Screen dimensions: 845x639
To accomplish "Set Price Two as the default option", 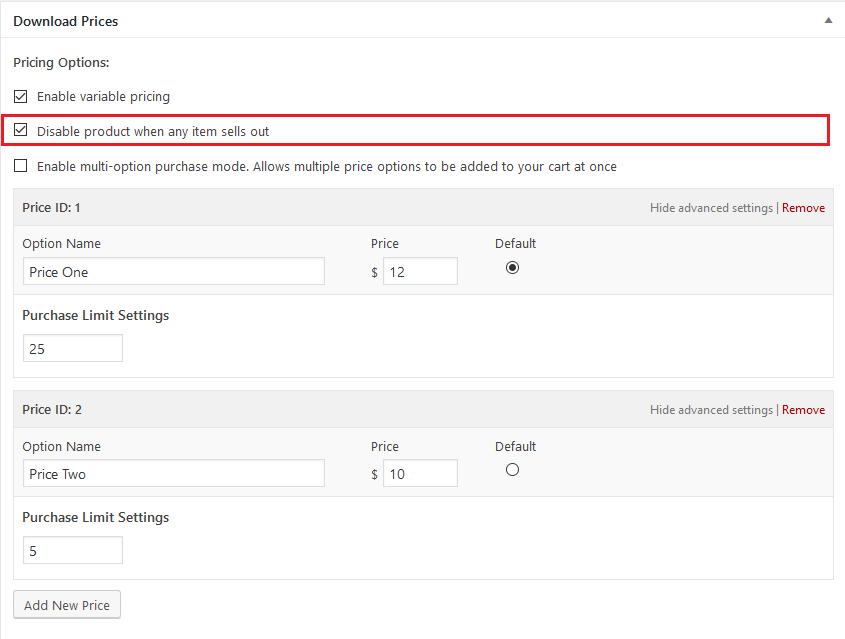I will (513, 469).
